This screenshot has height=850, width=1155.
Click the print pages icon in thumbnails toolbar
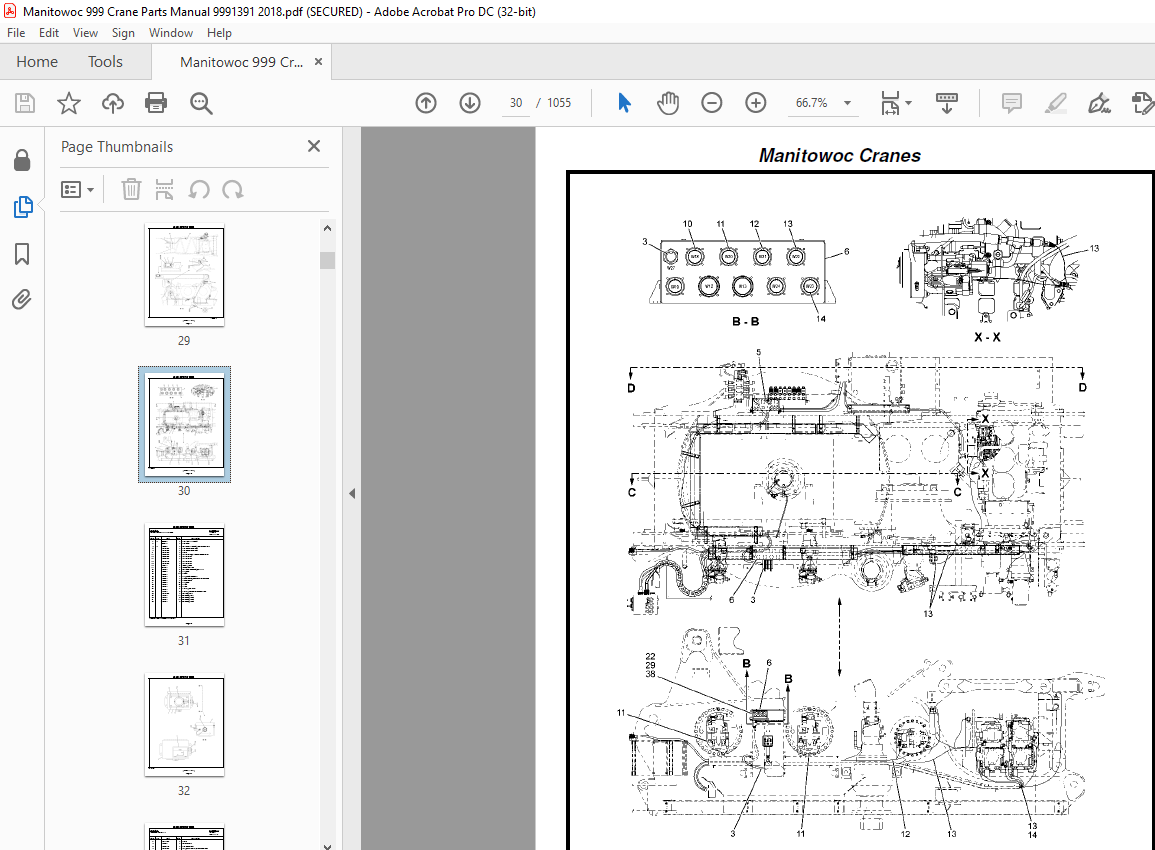pyautogui.click(x=164, y=189)
